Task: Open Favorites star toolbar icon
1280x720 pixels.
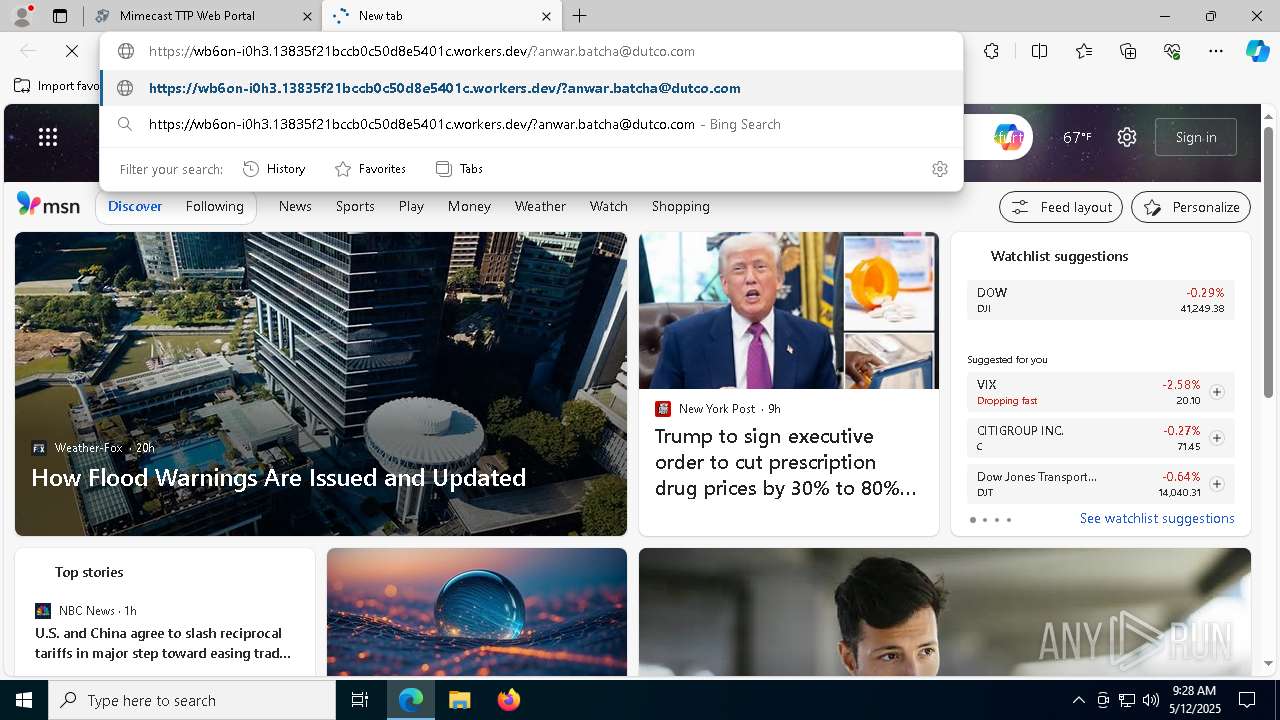Action: pos(1084,51)
